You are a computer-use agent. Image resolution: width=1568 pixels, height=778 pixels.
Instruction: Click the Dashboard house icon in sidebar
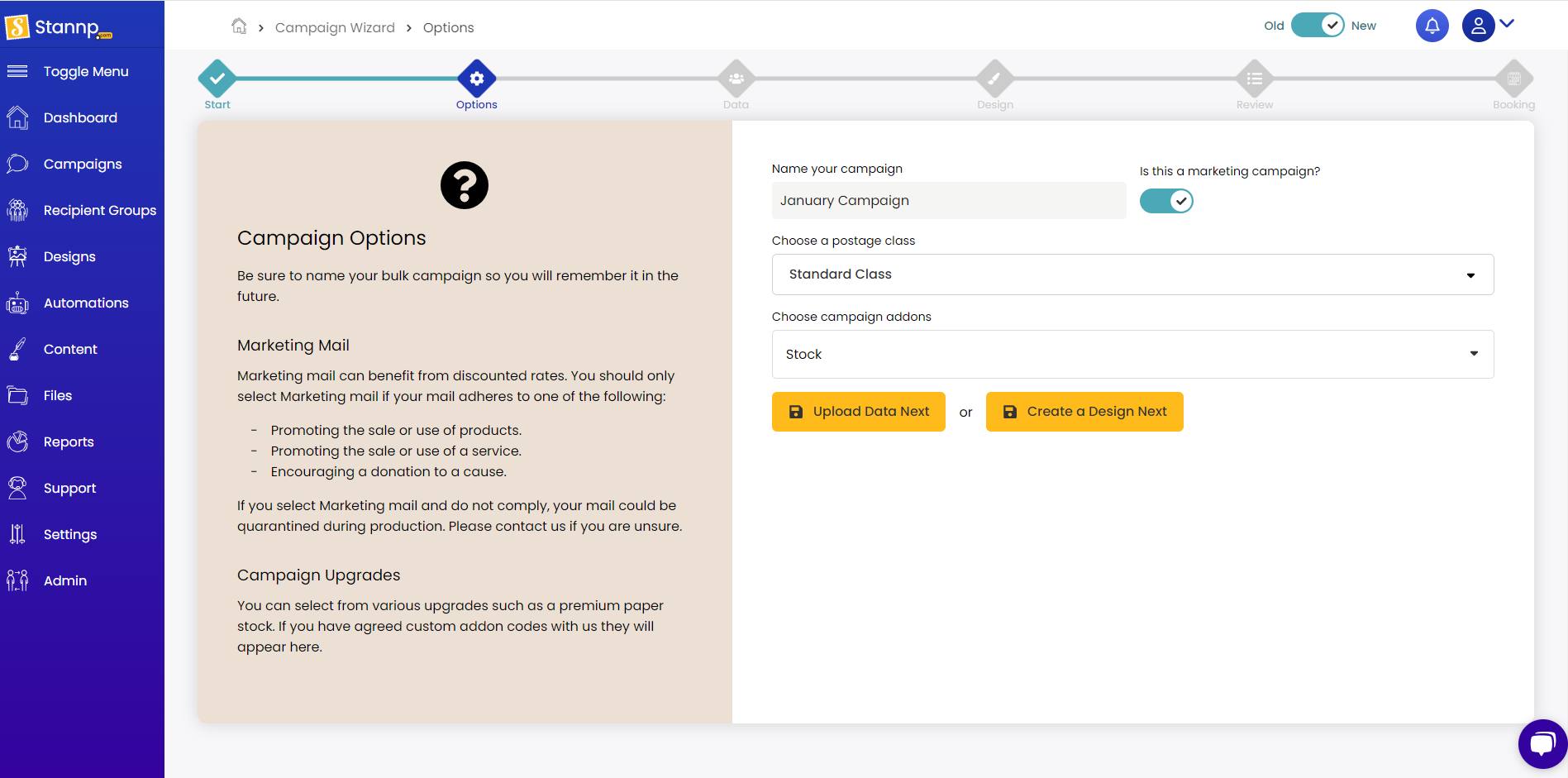(17, 117)
